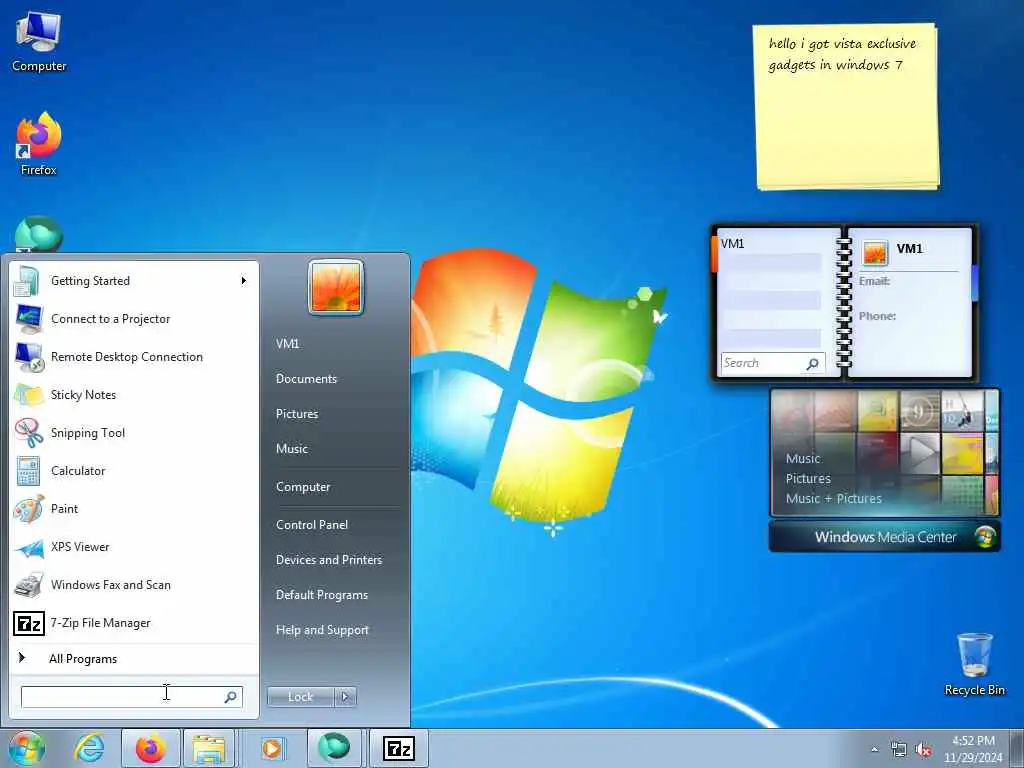Select Music + Pictures in Media Center gadget
The height and width of the screenshot is (768, 1024).
pos(833,499)
